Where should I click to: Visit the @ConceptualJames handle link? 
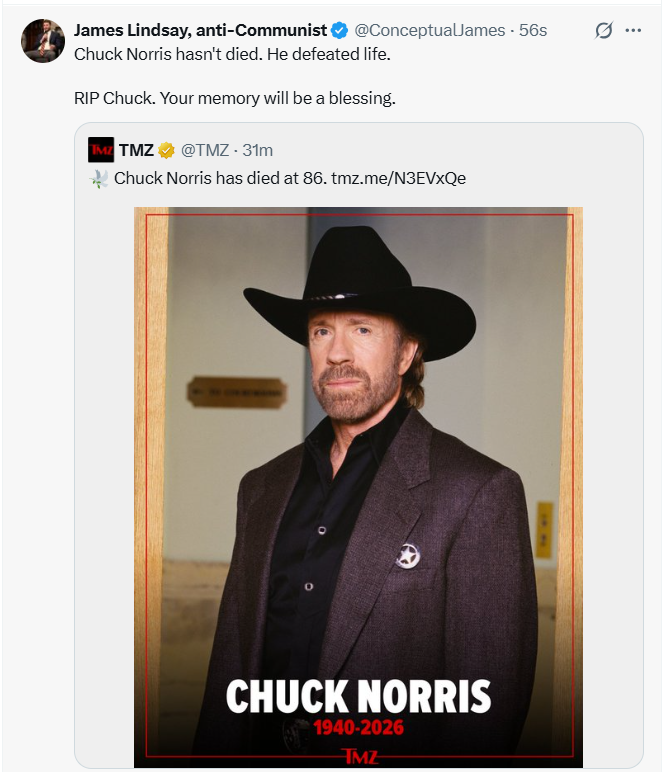[430, 31]
